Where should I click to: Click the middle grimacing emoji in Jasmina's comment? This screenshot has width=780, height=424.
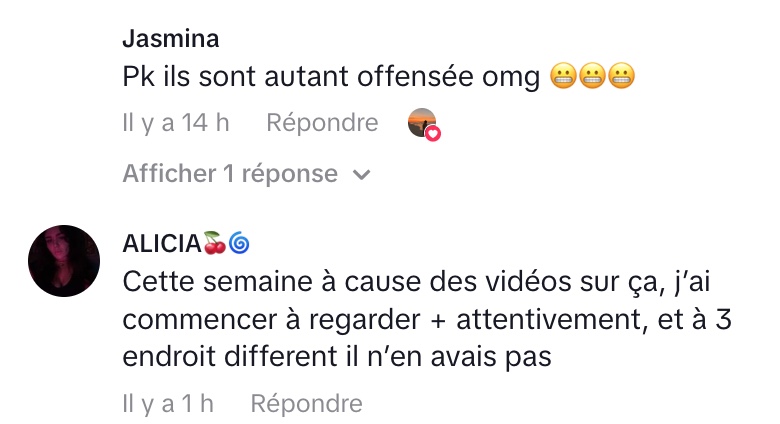point(592,76)
